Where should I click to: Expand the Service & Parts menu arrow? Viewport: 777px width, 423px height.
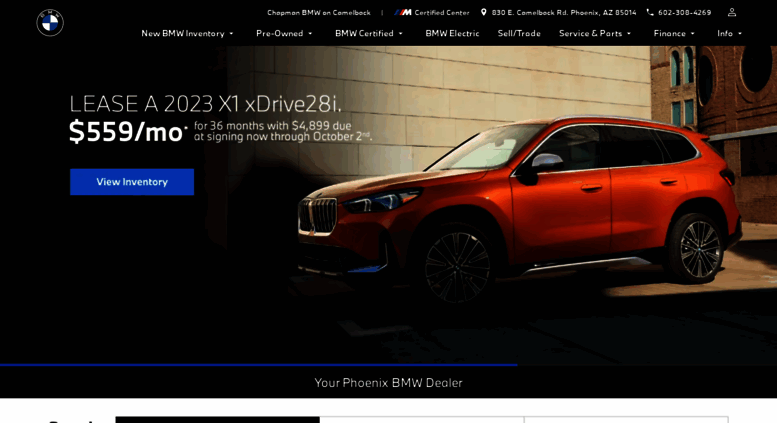[629, 34]
